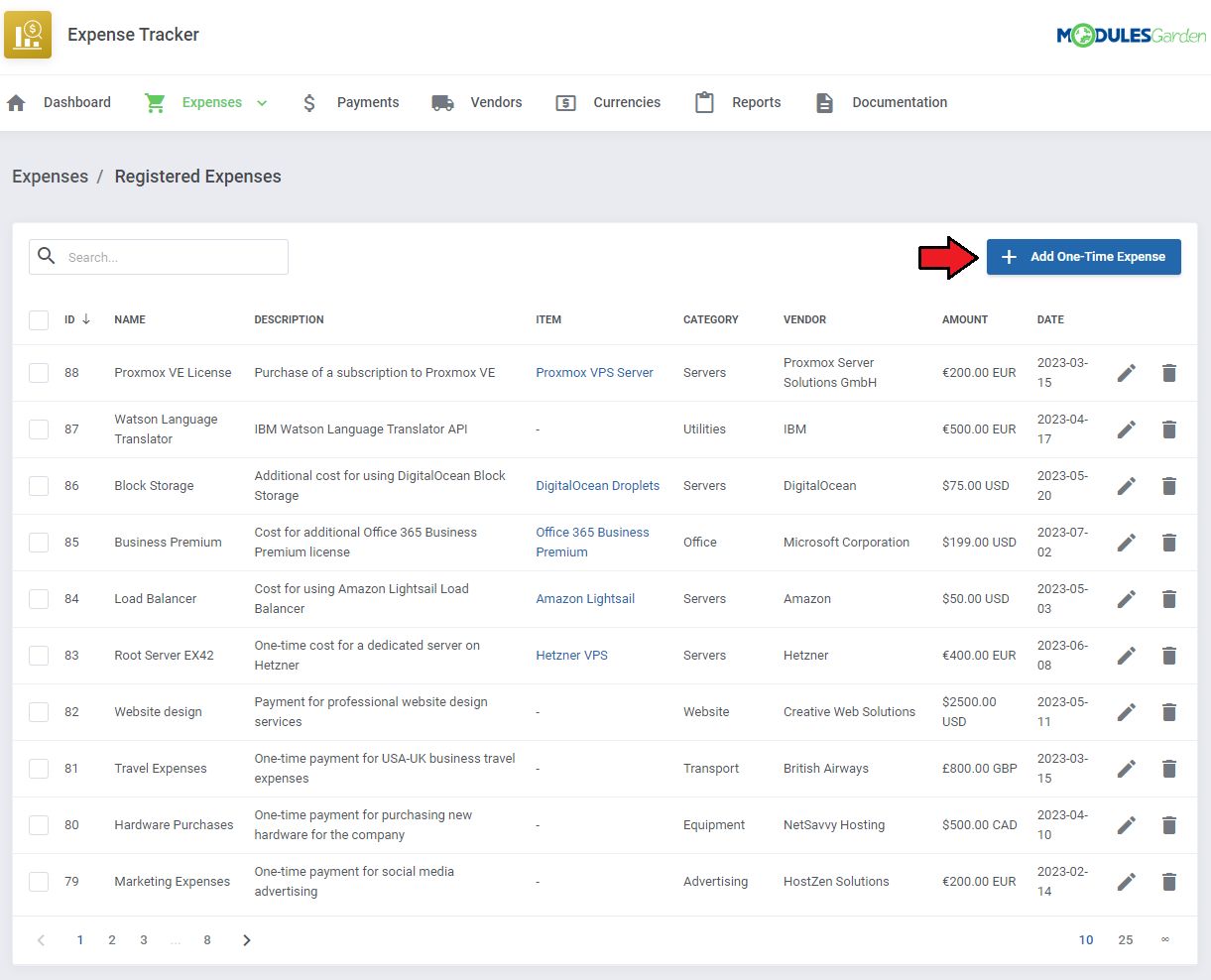Expand the Expenses menu dropdown arrow

pos(262,103)
